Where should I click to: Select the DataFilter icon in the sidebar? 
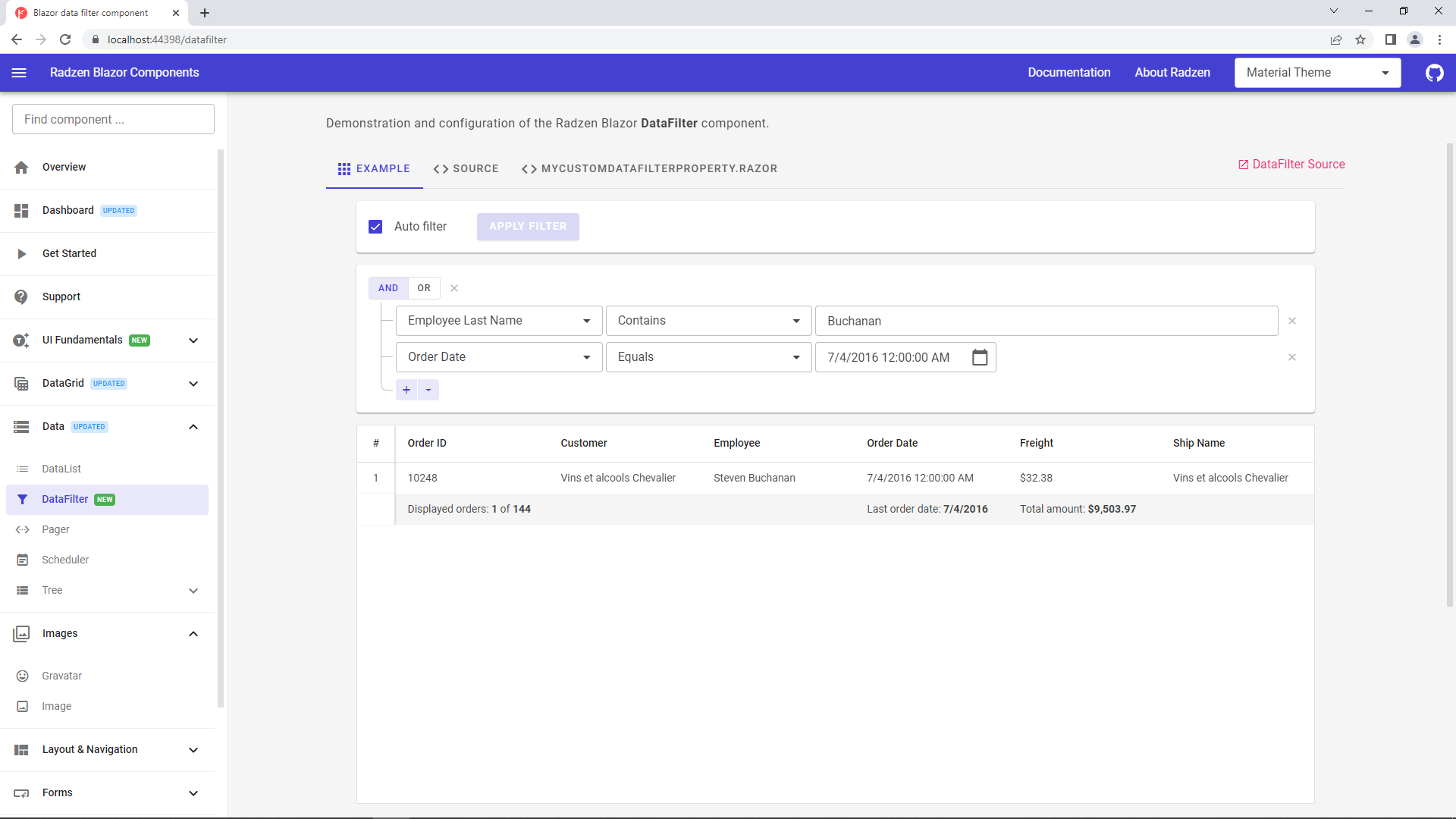point(22,499)
